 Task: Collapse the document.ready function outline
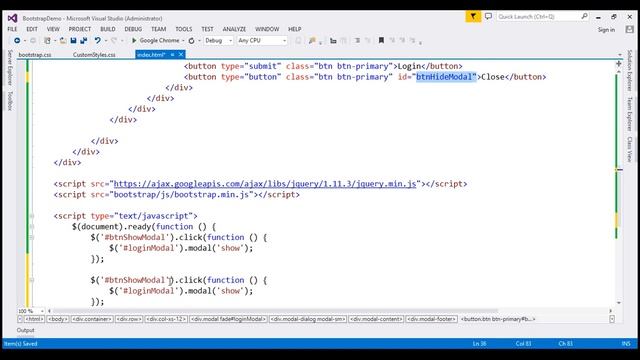coord(32,227)
